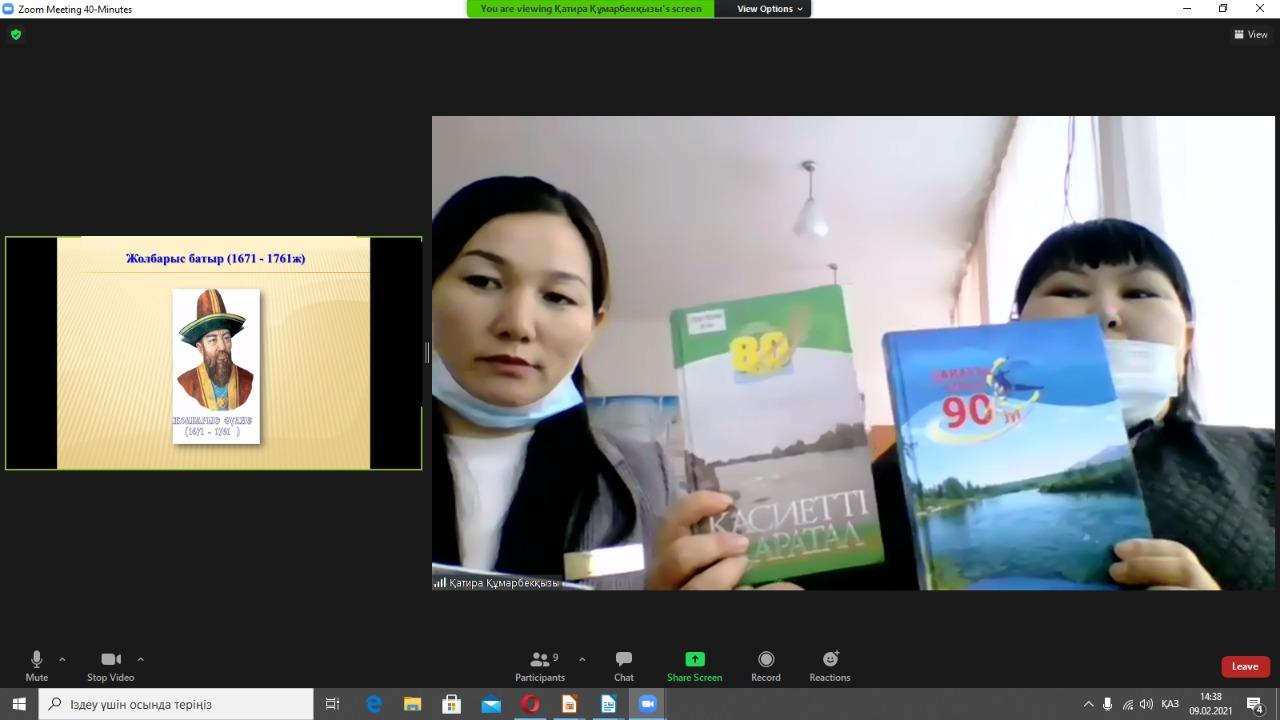1280x720 pixels.
Task: Switch the KA3 keyboard language indicator
Action: 1169,704
